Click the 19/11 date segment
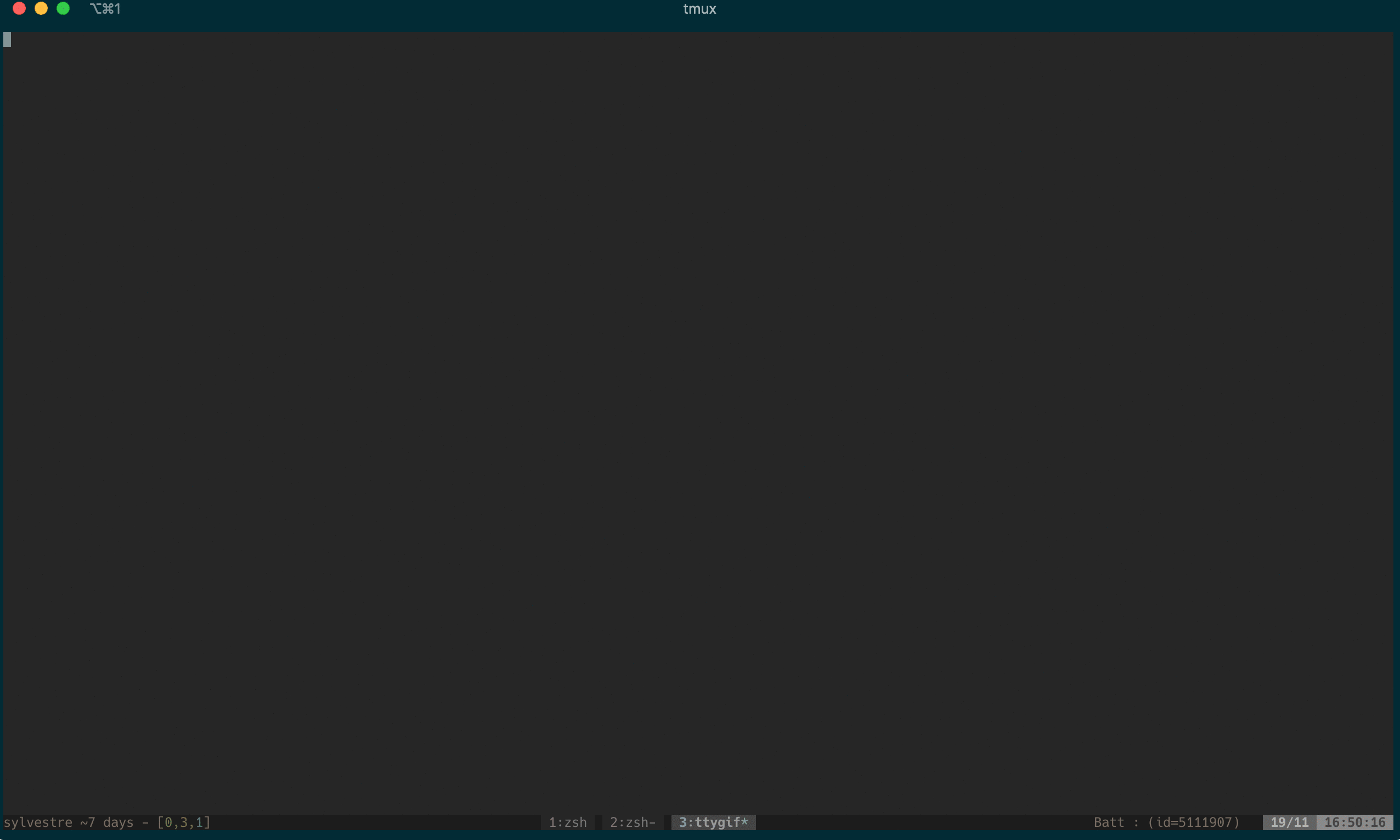This screenshot has width=1400, height=840. 1290,822
